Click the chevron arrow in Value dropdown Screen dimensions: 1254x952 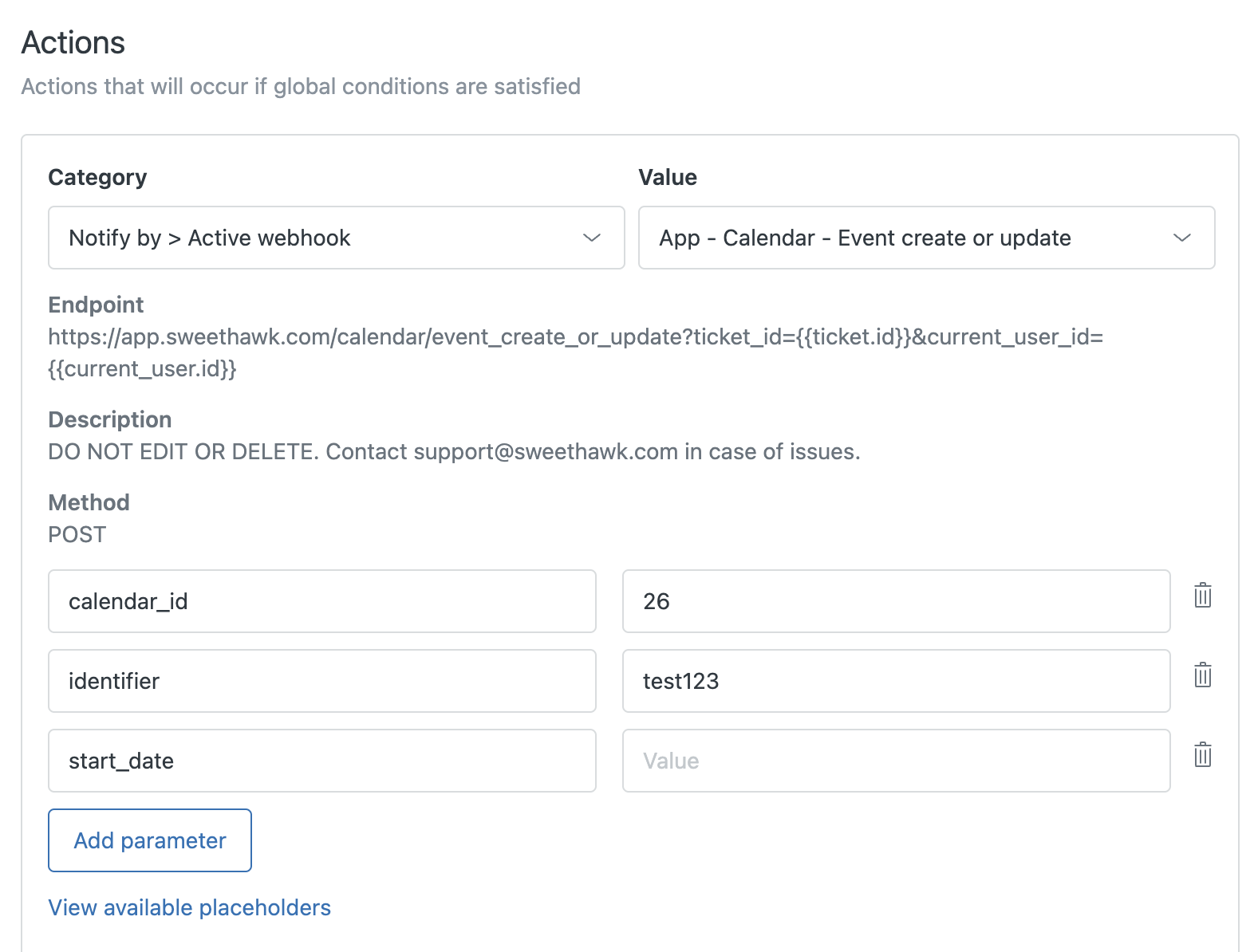[1181, 238]
